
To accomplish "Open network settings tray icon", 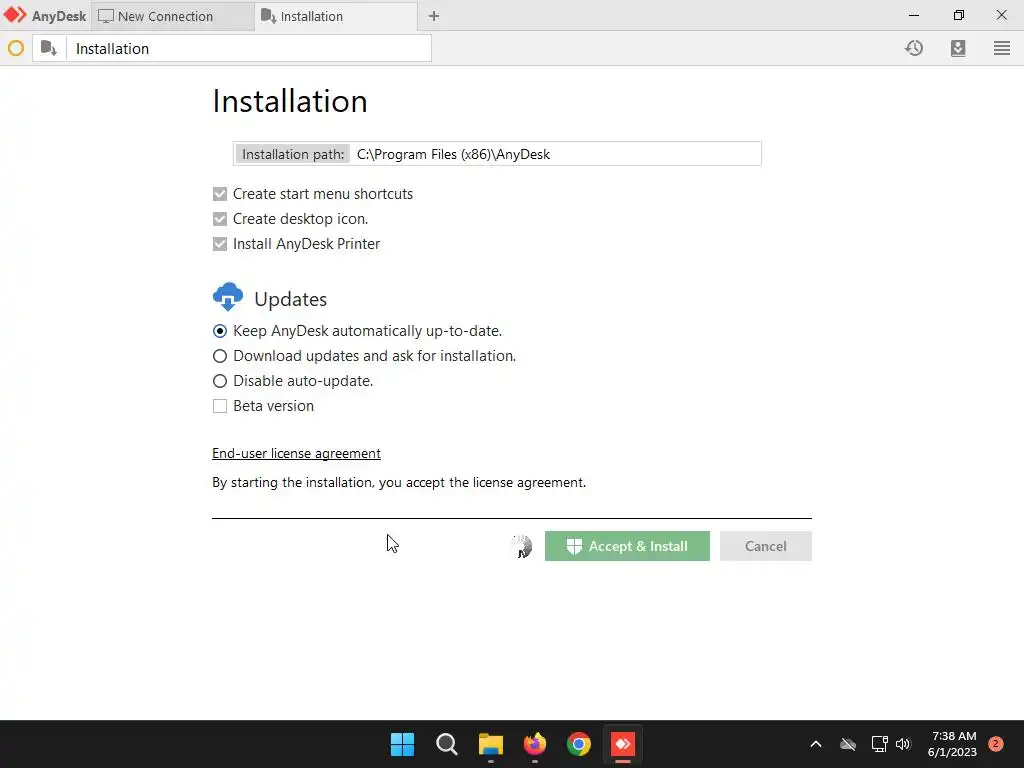I will [879, 744].
